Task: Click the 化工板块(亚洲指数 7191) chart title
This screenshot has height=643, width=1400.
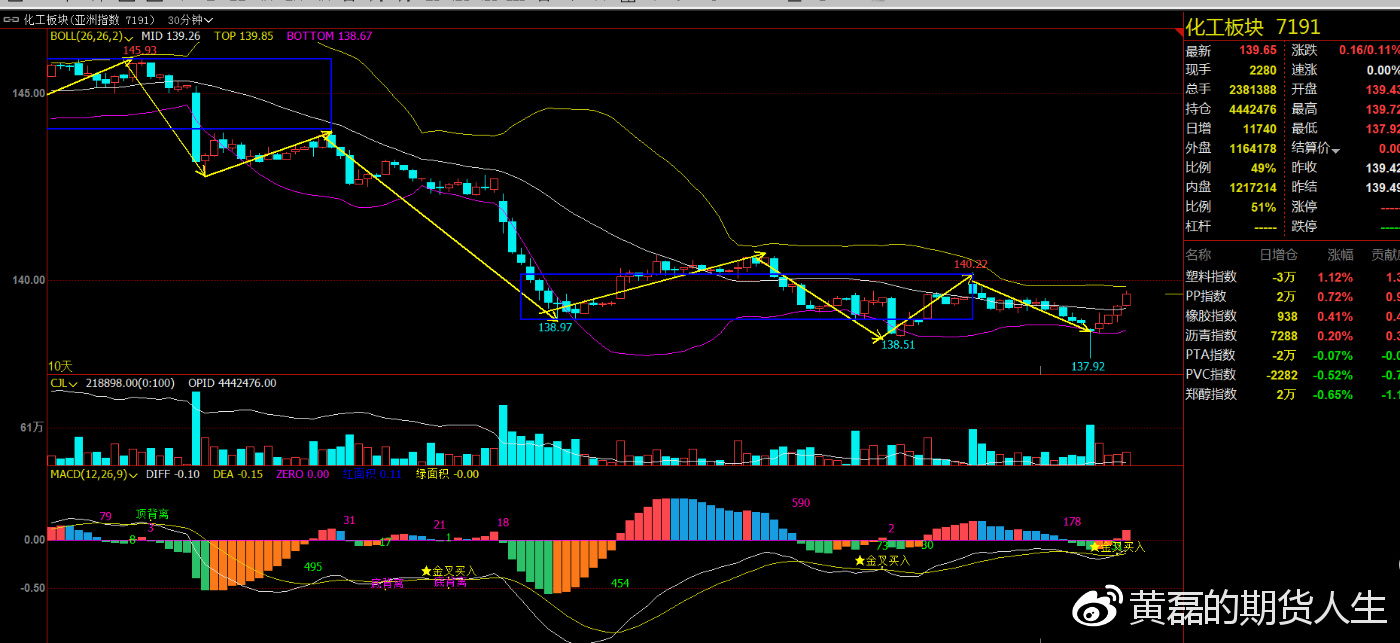Action: point(90,20)
